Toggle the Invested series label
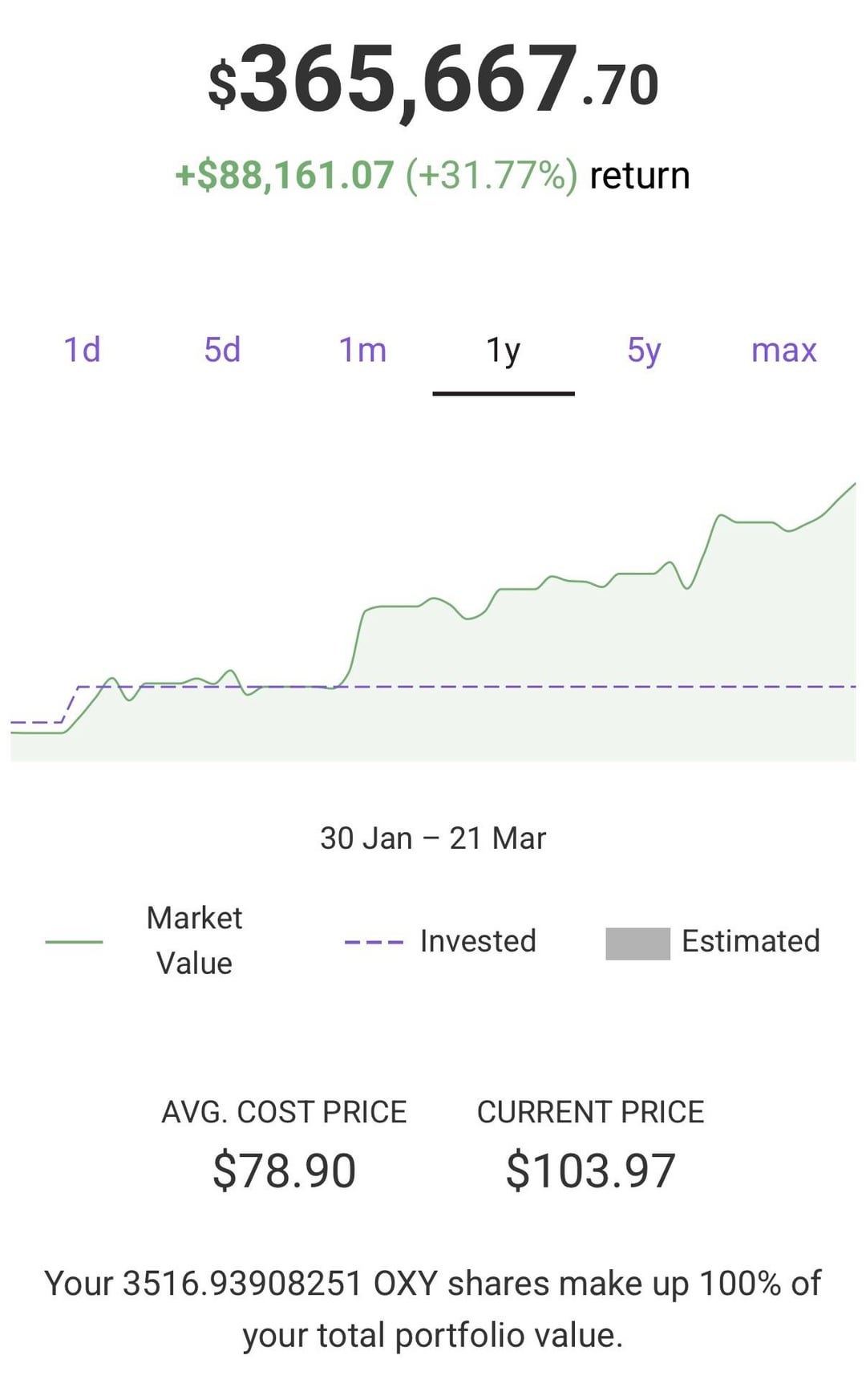 click(x=478, y=941)
